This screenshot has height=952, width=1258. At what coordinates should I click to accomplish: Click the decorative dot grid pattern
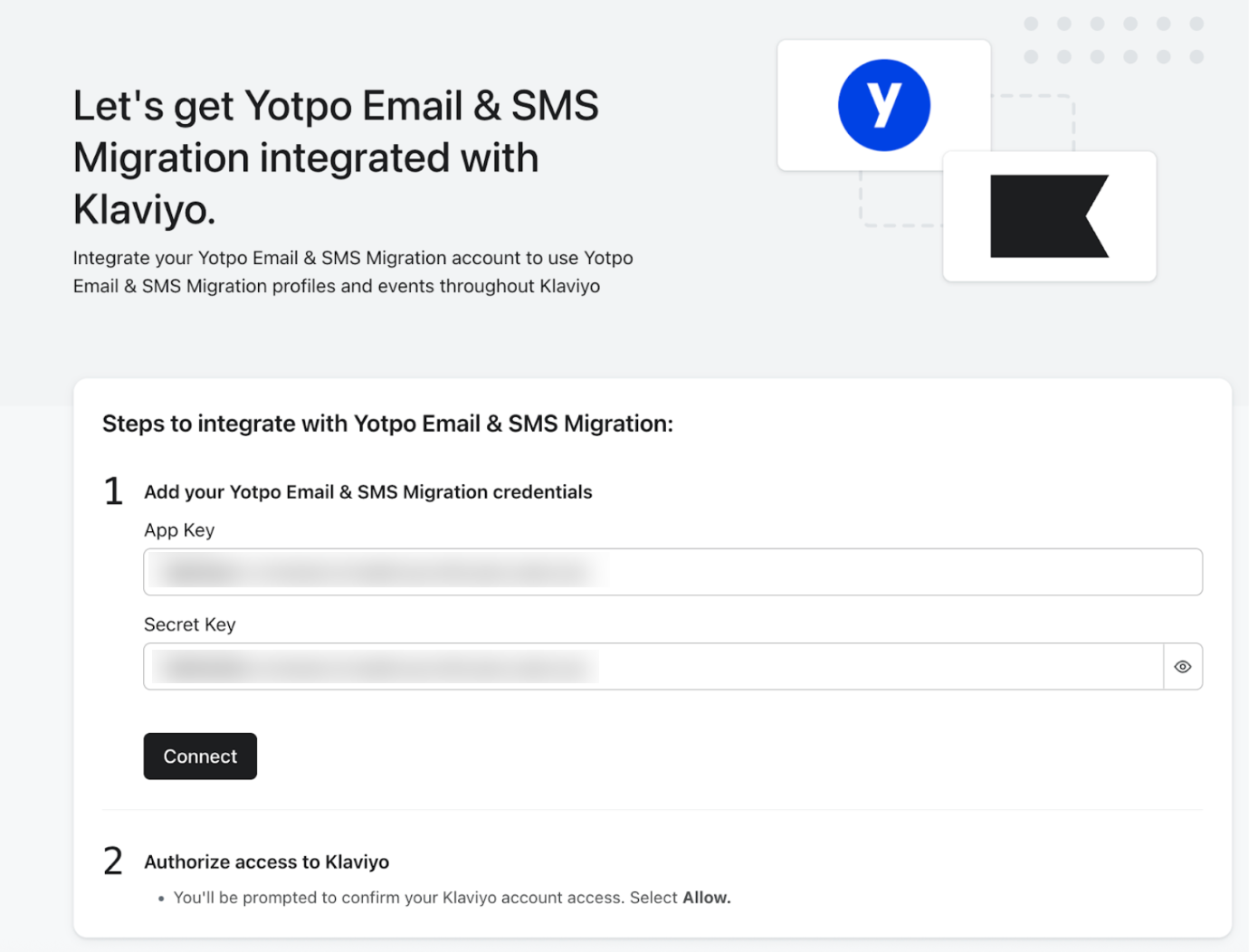coord(1113,41)
